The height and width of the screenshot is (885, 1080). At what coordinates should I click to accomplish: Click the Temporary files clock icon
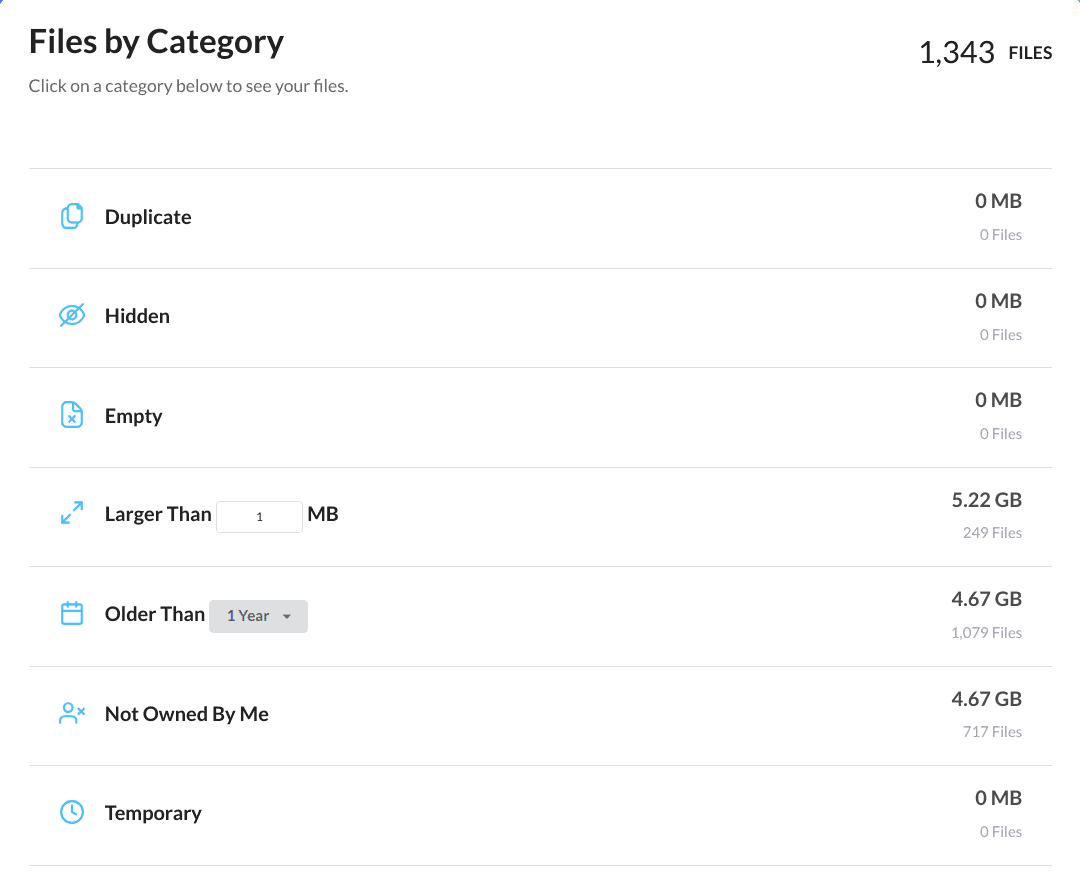click(71, 812)
